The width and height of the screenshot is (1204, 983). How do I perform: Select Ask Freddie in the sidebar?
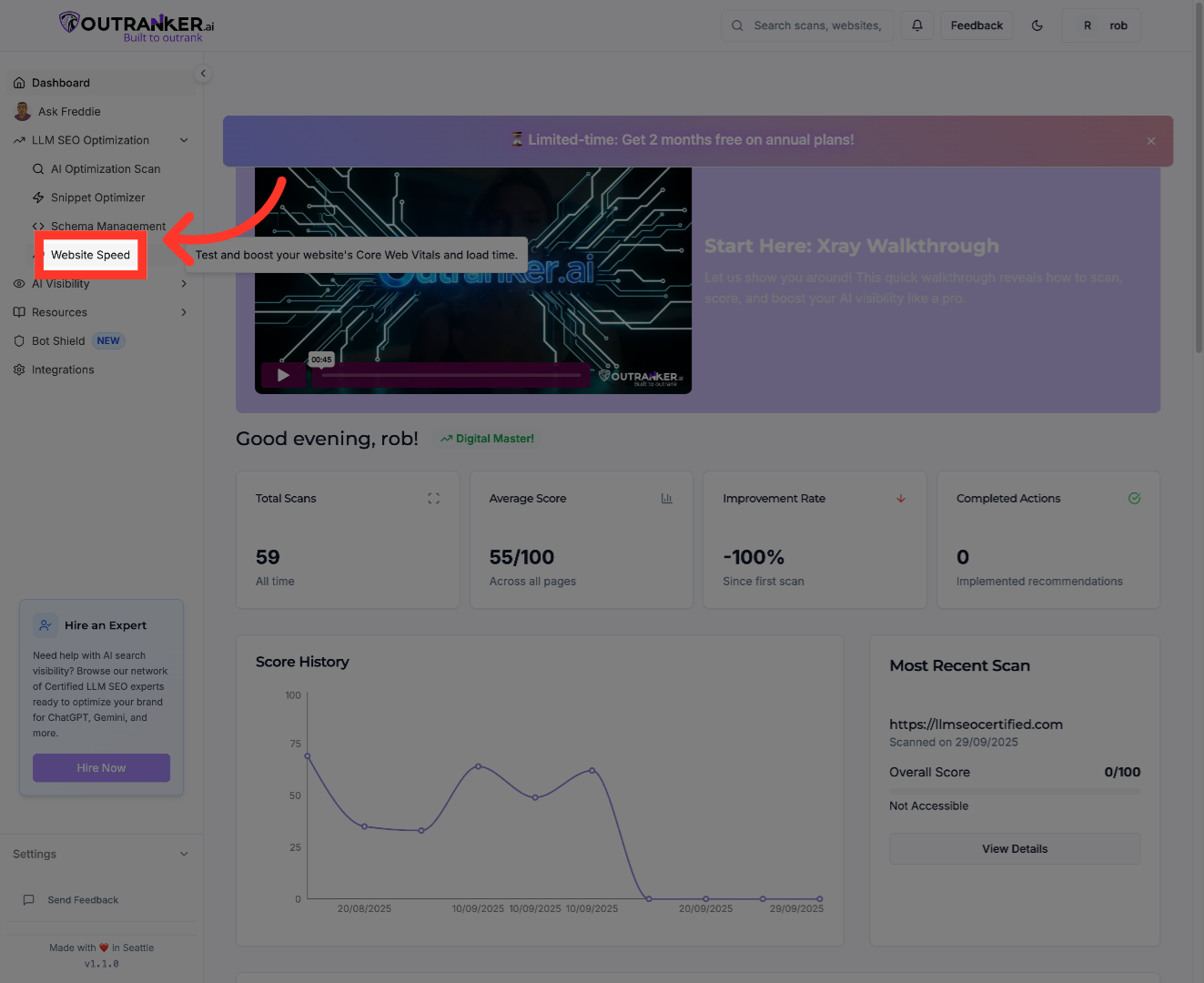[x=68, y=111]
